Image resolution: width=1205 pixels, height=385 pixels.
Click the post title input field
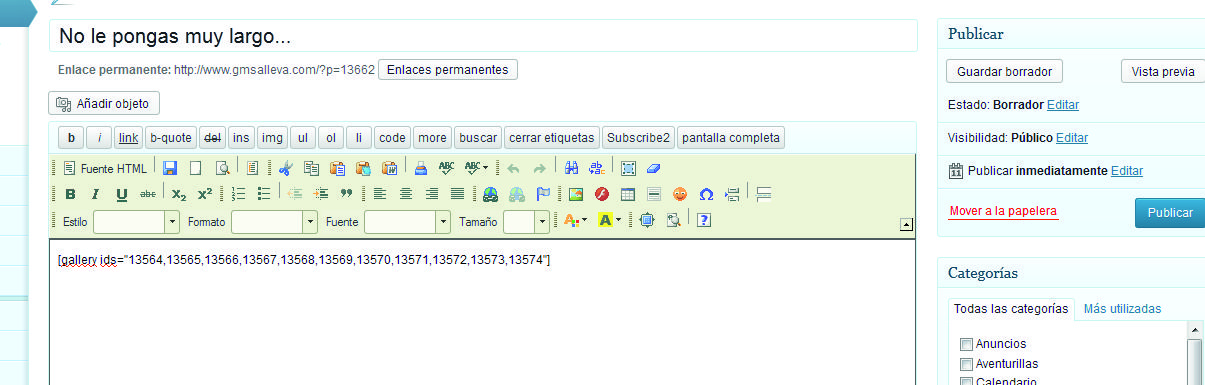tap(483, 36)
